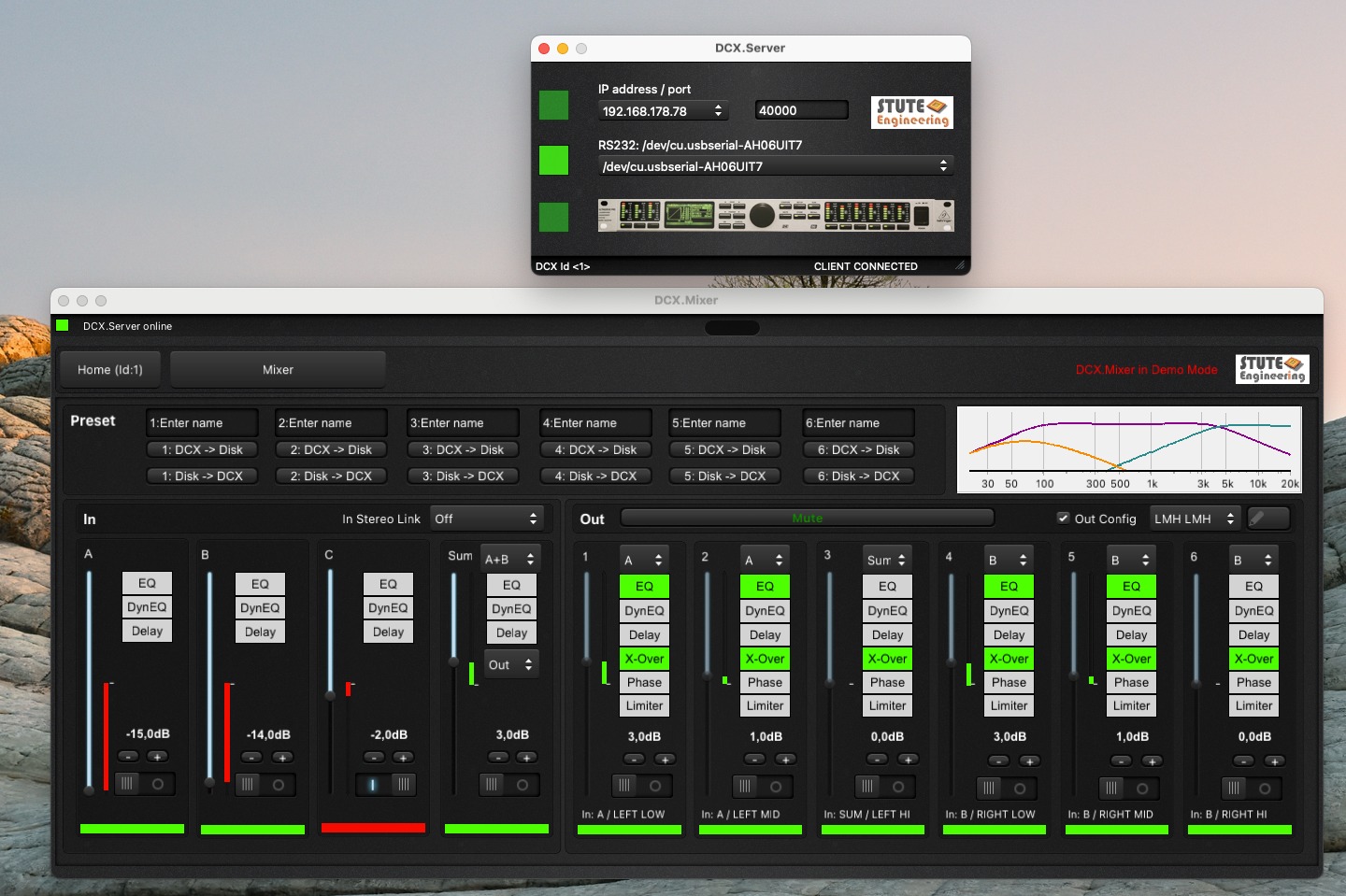1346x896 pixels.
Task: Switch to the Mixer tab
Action: pyautogui.click(x=278, y=370)
